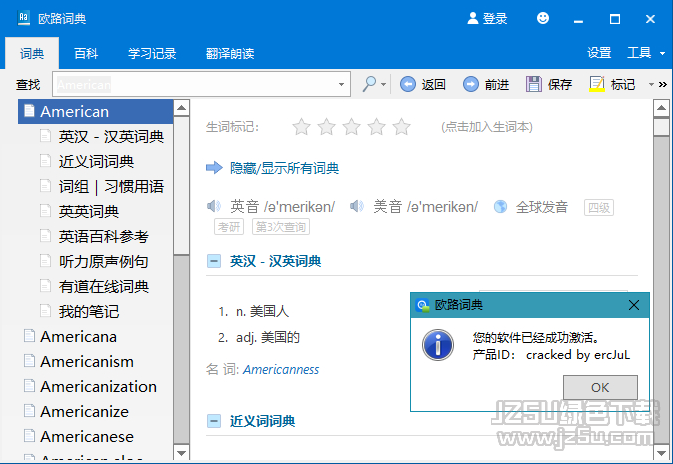
Task: Open the search icon dropdown arrow
Action: pyautogui.click(x=383, y=85)
